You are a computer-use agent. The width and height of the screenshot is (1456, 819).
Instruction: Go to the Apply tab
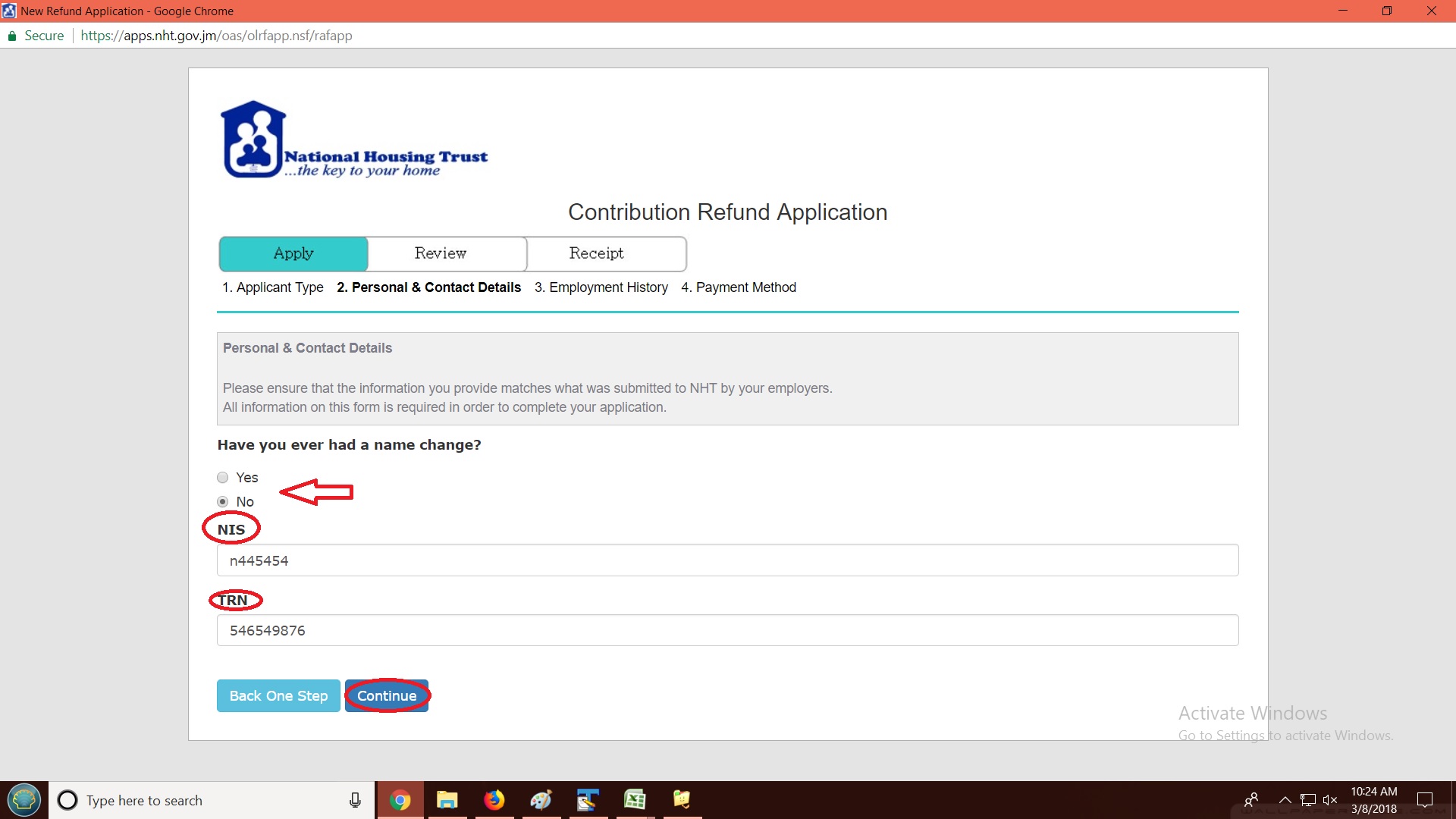(x=293, y=253)
